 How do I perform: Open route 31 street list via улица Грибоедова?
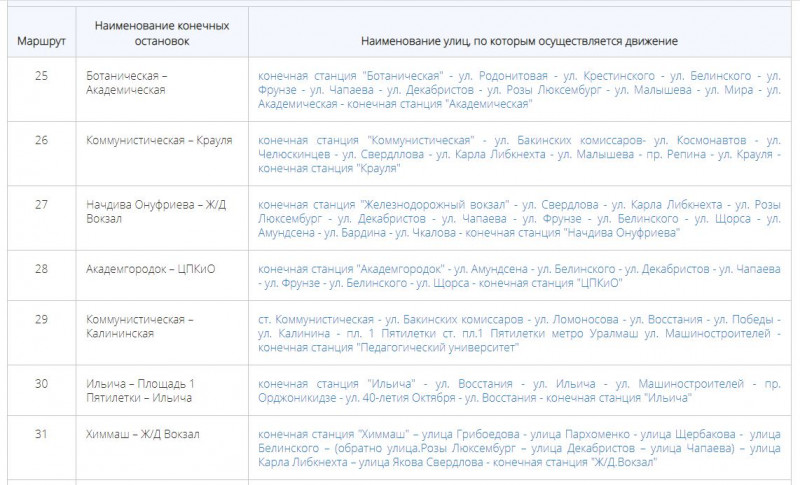518,449
